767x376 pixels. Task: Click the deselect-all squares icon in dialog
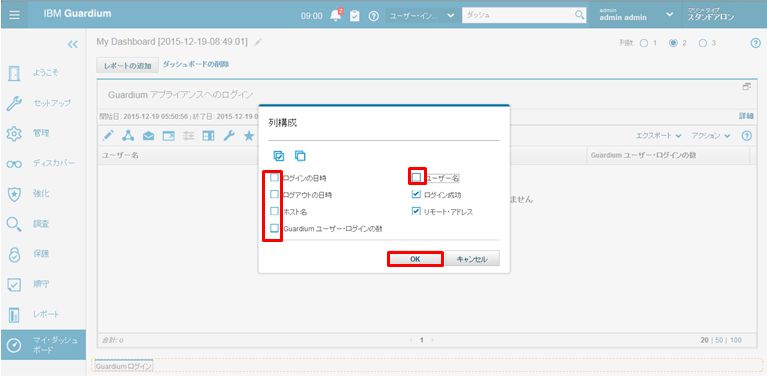(x=300, y=156)
